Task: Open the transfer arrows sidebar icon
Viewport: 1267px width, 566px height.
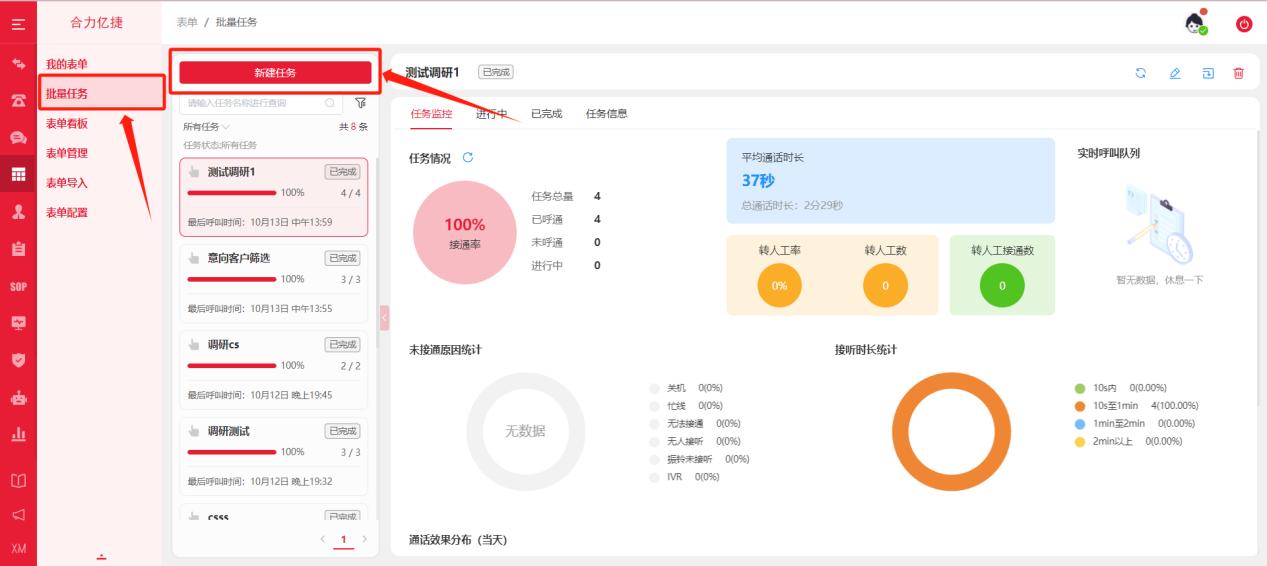Action: (18, 63)
